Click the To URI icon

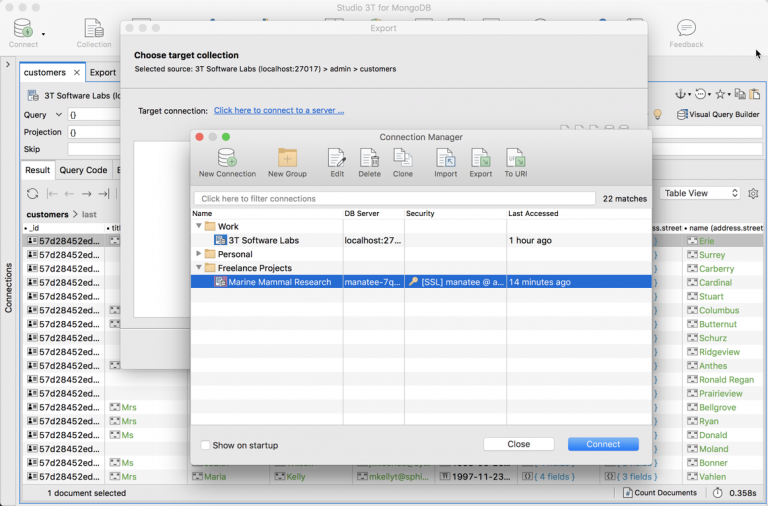[x=515, y=158]
